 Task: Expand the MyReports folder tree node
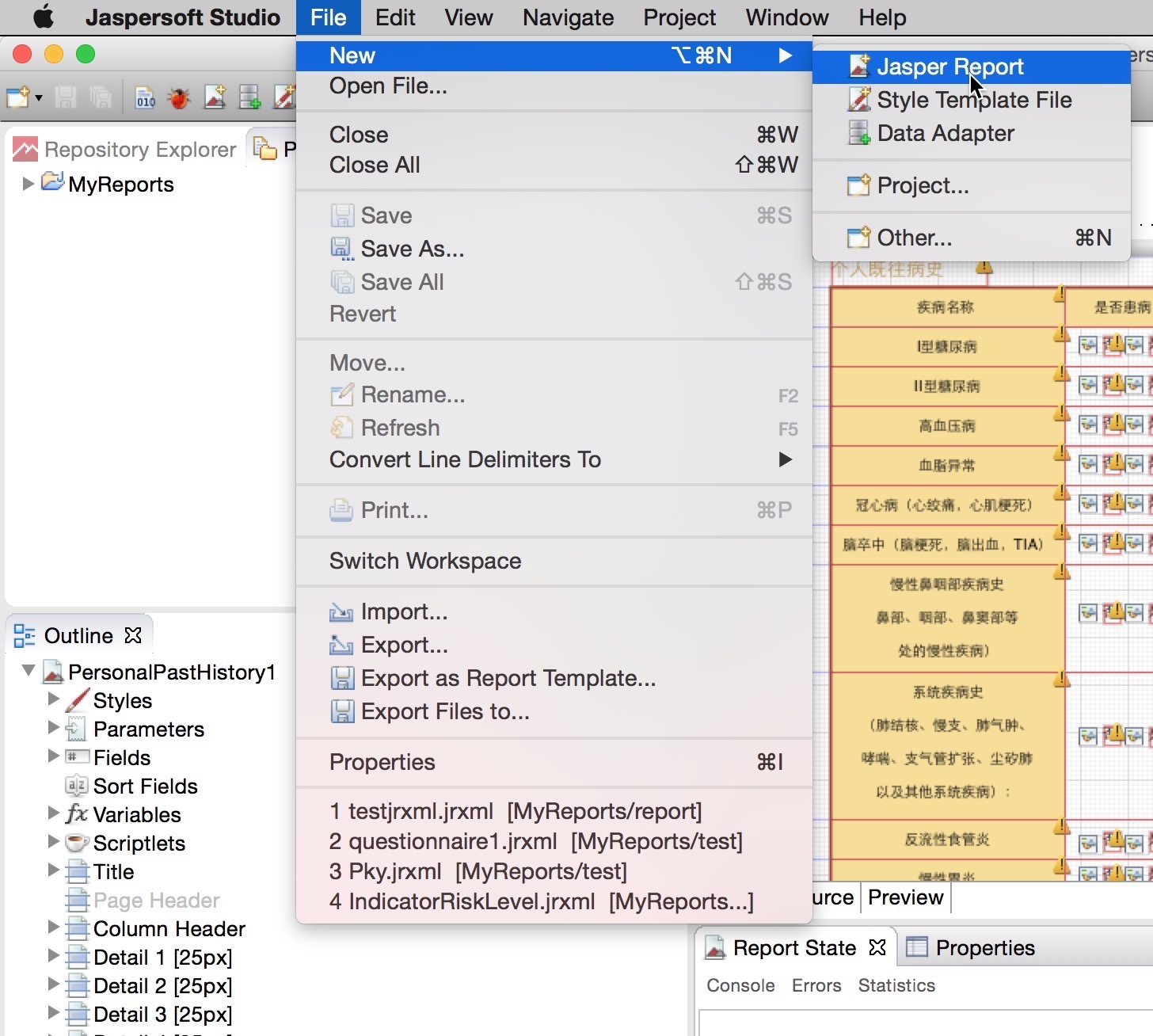(x=29, y=184)
